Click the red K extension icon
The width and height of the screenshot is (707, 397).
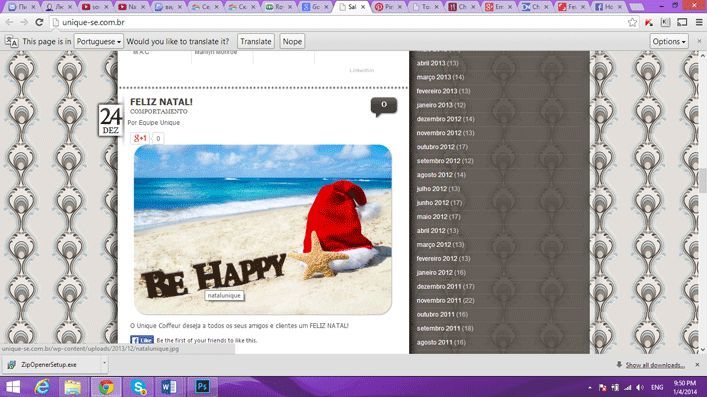click(x=649, y=22)
